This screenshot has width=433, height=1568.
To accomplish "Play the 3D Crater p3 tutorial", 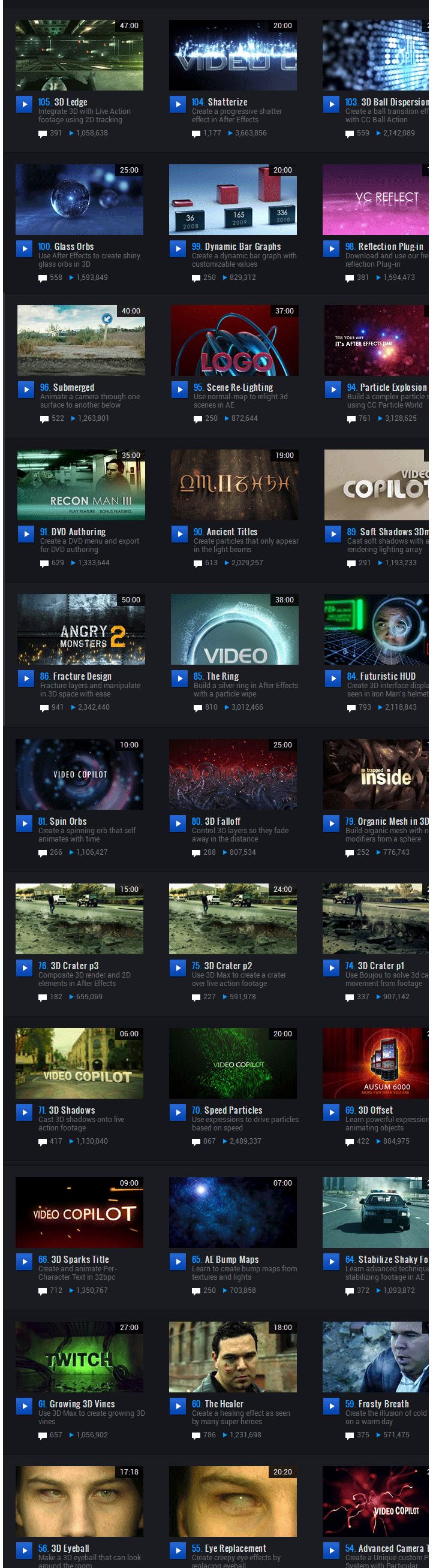I will click(24, 968).
